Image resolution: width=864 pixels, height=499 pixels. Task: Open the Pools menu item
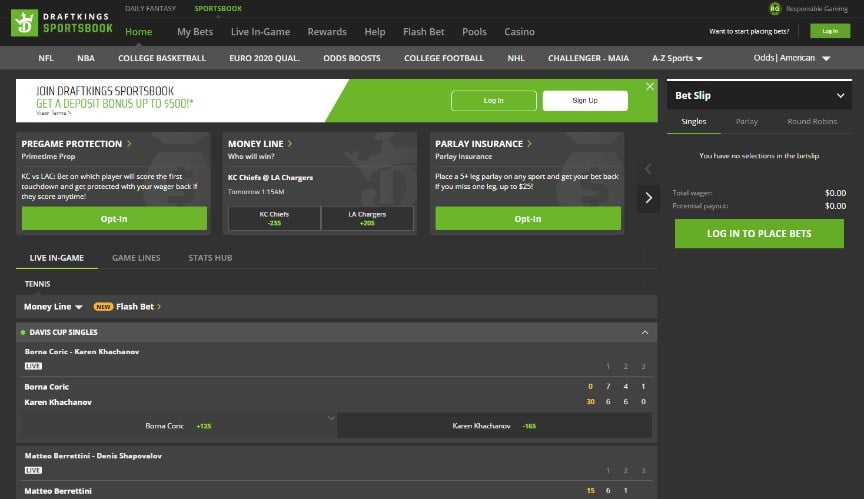[x=474, y=32]
